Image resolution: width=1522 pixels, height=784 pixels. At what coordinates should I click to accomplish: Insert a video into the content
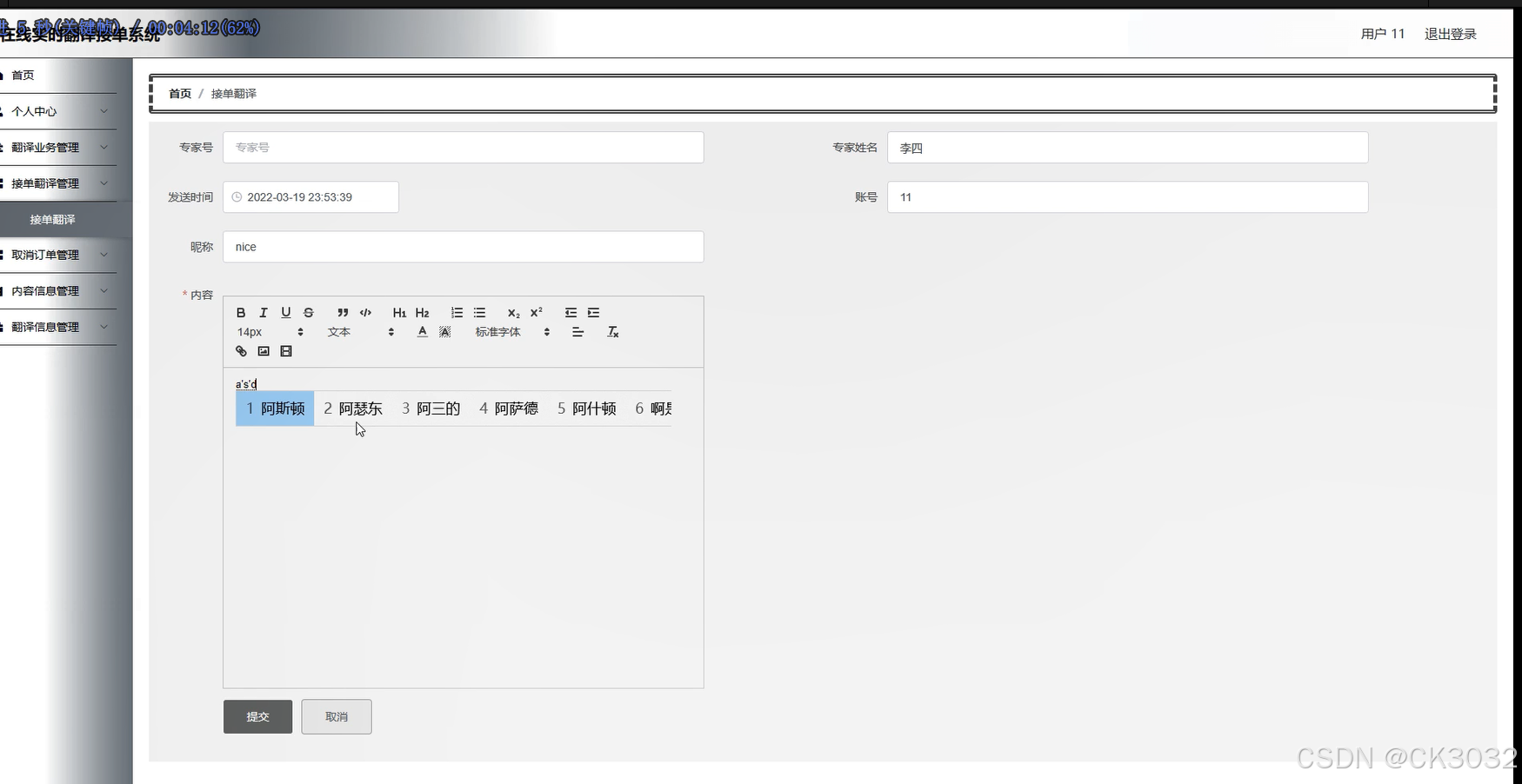(x=286, y=351)
